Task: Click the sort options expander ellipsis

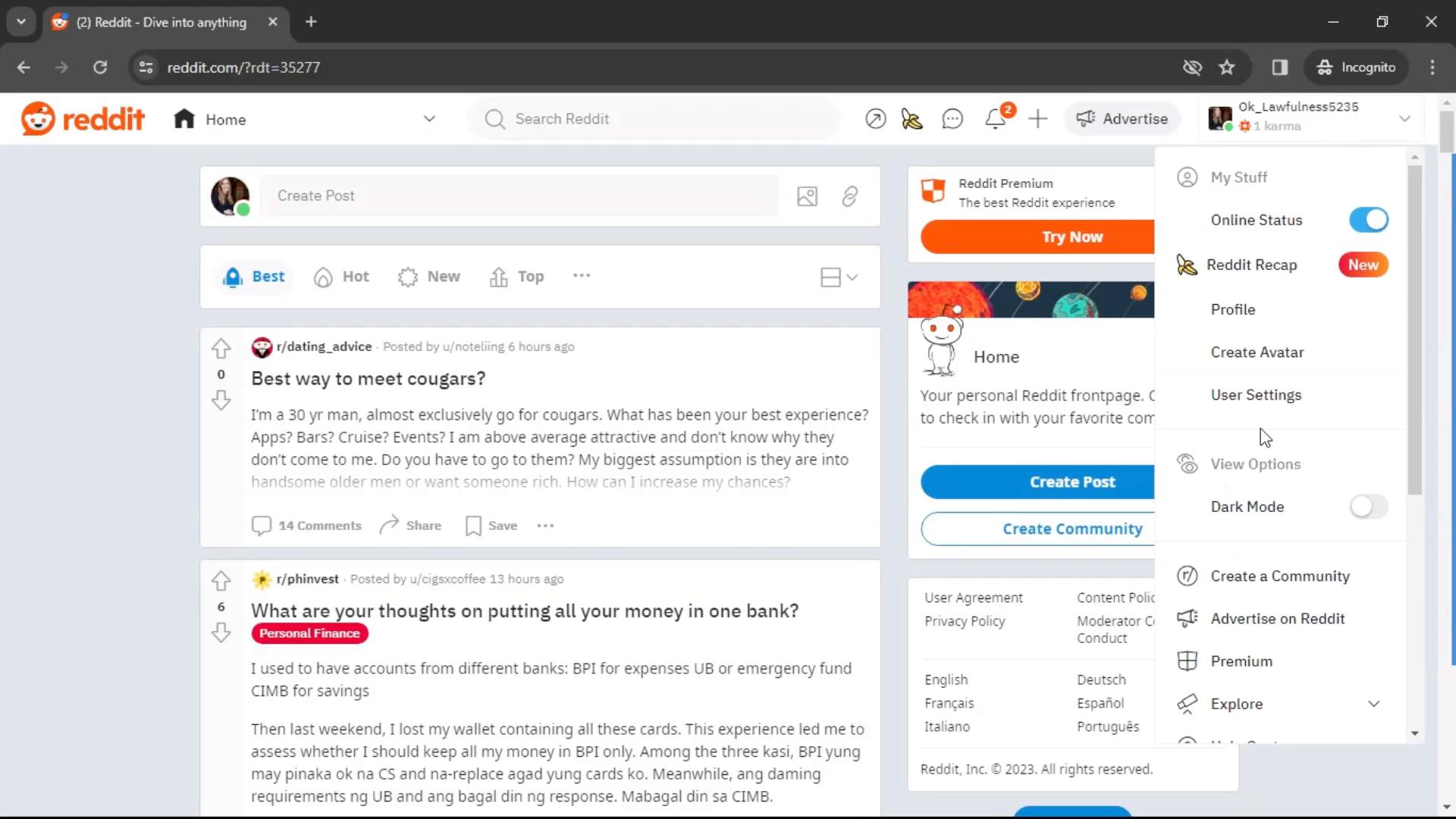Action: tap(582, 276)
